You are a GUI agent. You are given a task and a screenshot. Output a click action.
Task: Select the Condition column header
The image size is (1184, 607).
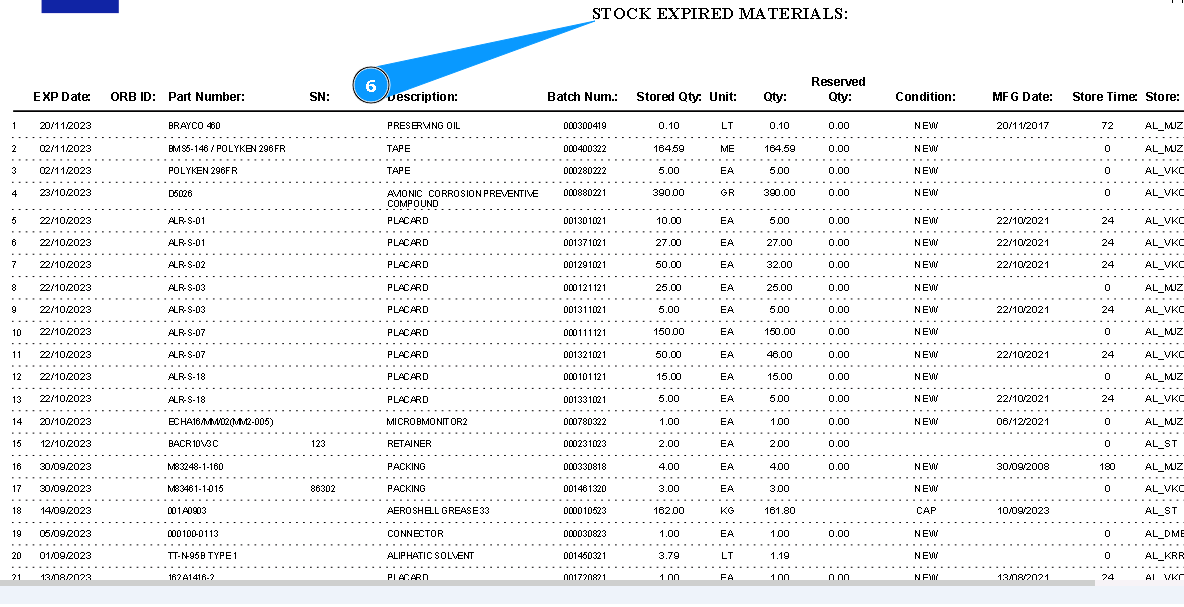pyautogui.click(x=925, y=97)
